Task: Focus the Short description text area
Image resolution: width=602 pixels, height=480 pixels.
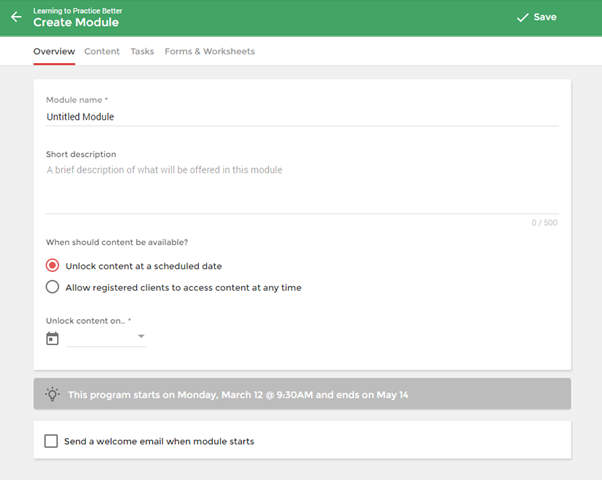Action: 302,188
